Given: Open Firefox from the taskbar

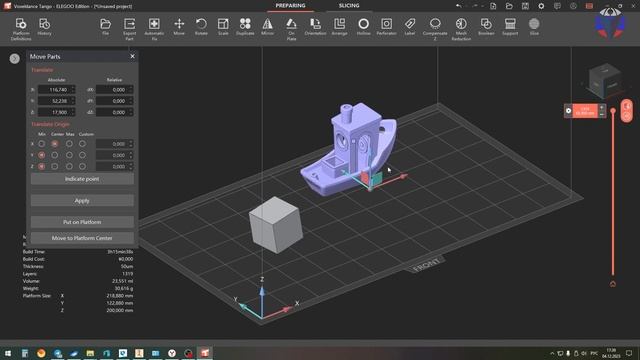Looking at the screenshot, I should 41,353.
